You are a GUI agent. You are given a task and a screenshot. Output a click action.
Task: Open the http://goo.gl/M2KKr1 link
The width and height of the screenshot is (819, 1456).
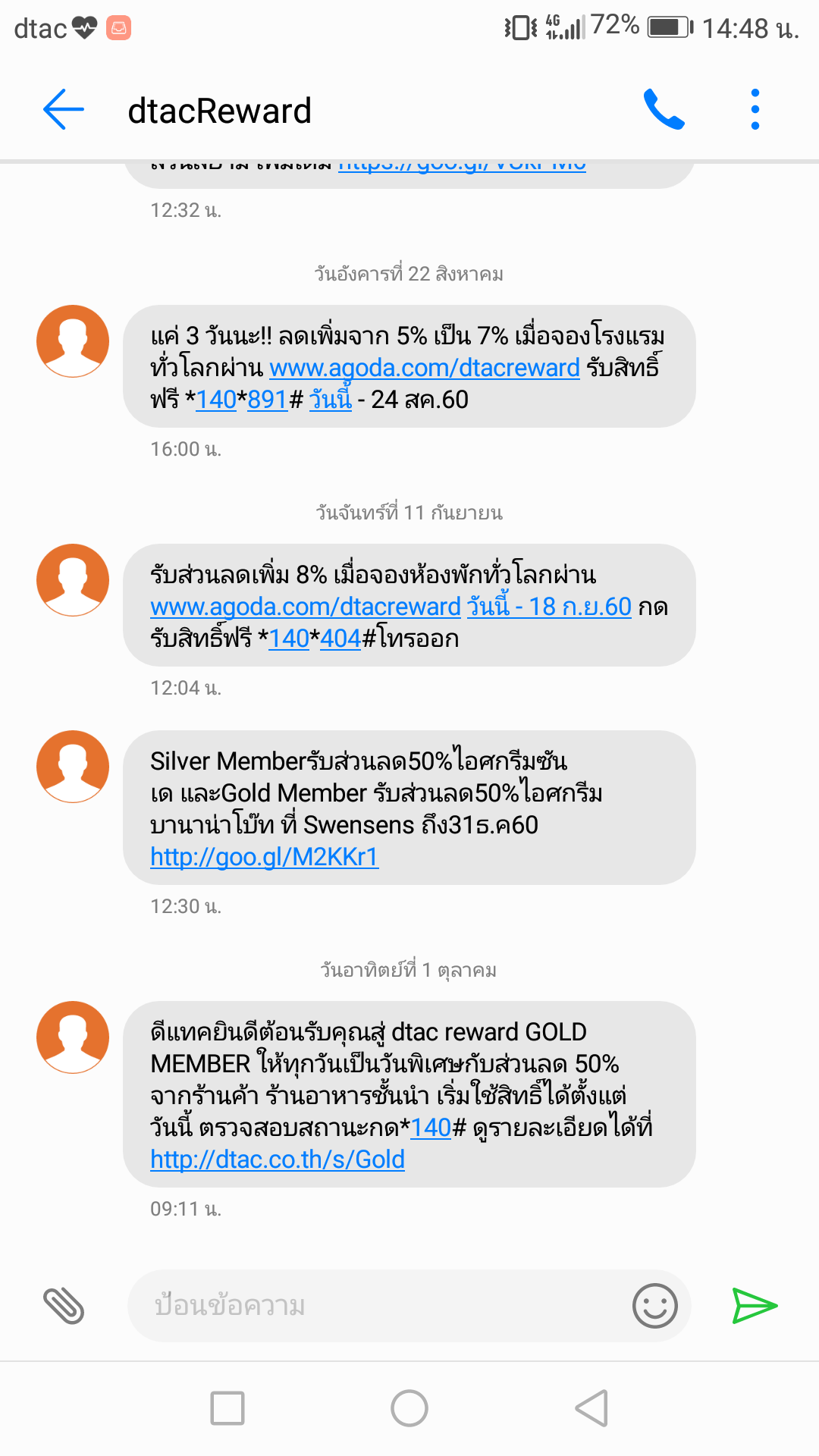coord(264,857)
